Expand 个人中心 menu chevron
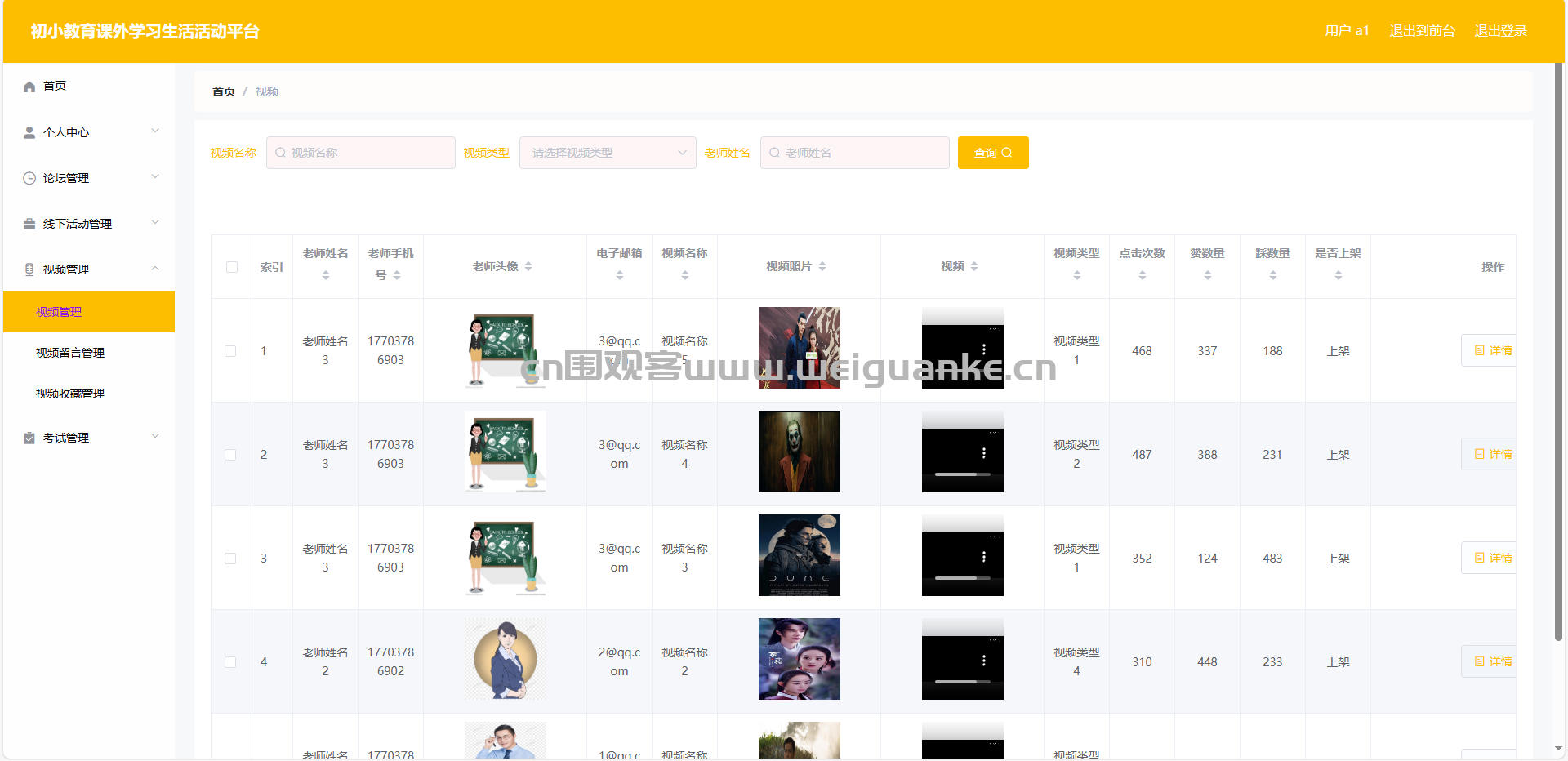This screenshot has height=761, width=1568. [155, 131]
